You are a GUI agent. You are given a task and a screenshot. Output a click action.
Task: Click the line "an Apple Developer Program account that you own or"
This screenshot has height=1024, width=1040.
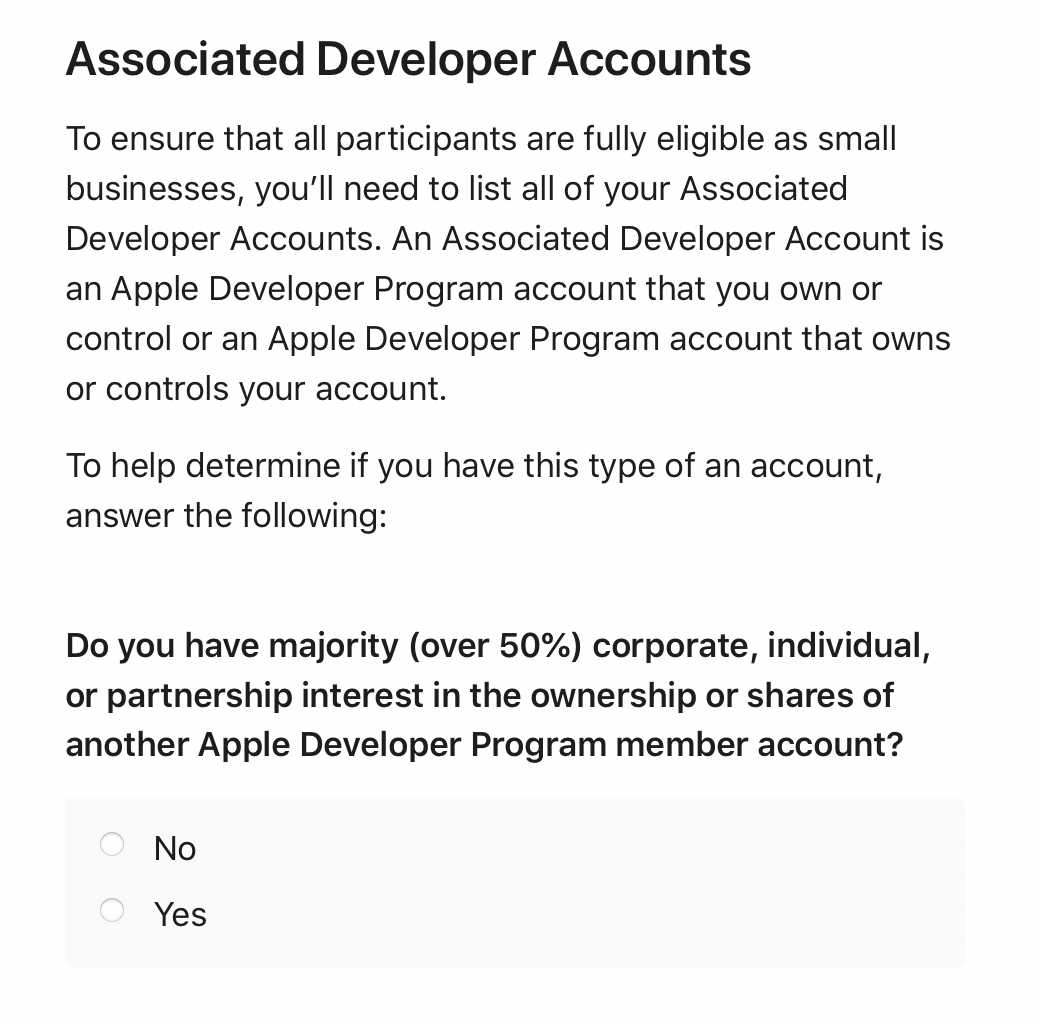(474, 290)
